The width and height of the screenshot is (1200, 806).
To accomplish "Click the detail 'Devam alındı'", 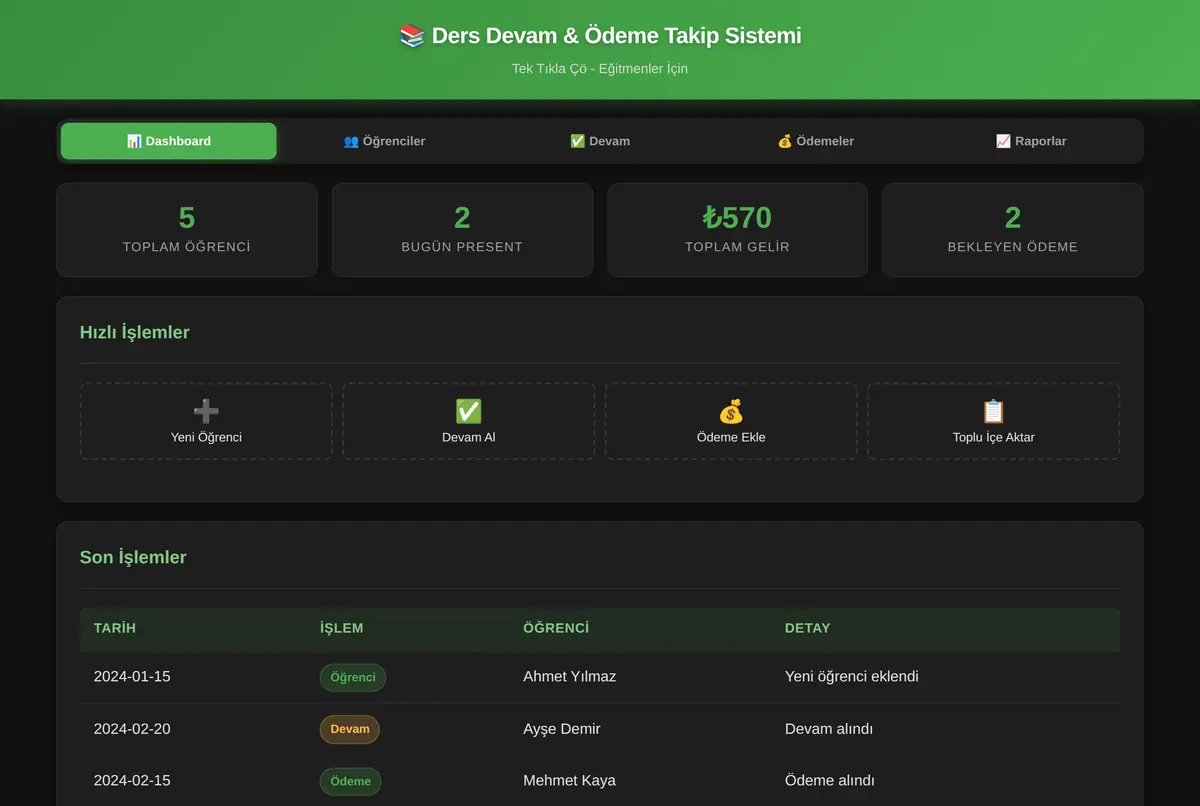I will 829,729.
